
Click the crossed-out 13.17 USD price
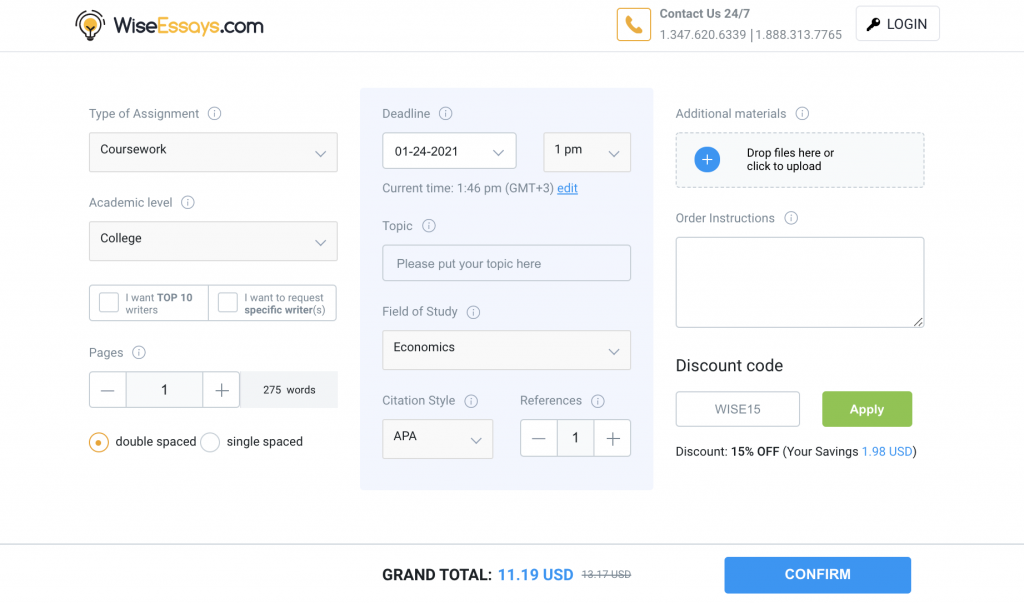(606, 574)
